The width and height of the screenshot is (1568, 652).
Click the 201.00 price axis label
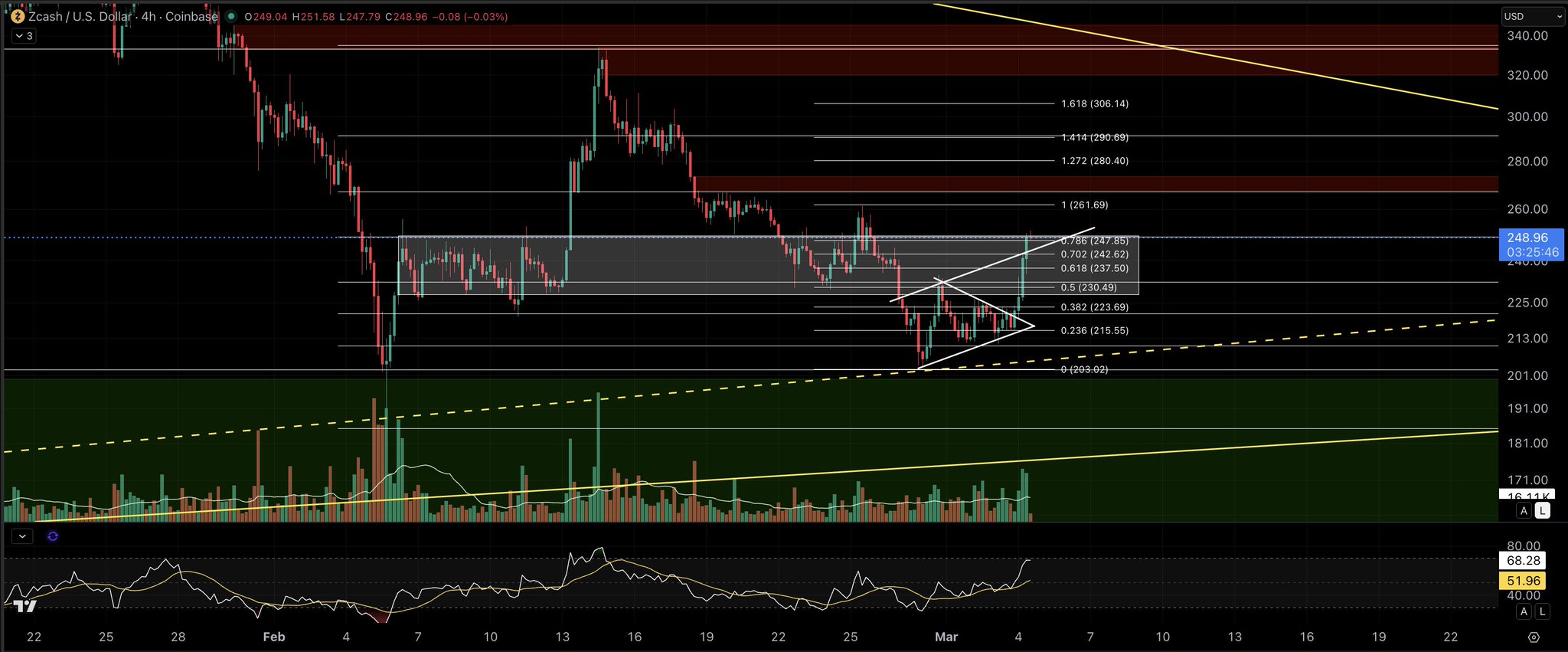click(1527, 375)
